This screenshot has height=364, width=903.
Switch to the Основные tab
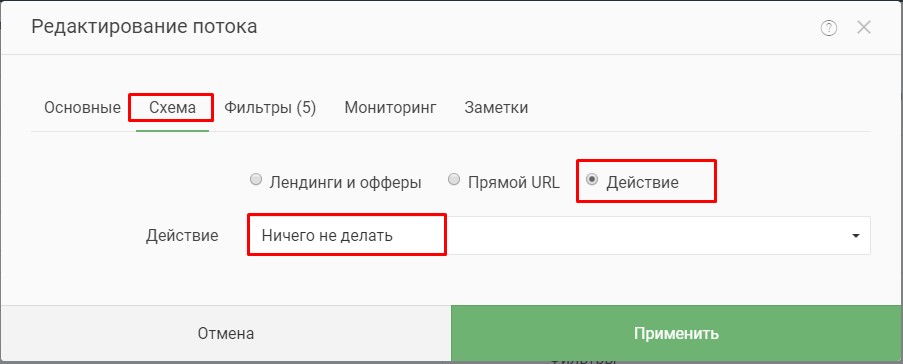coord(82,108)
